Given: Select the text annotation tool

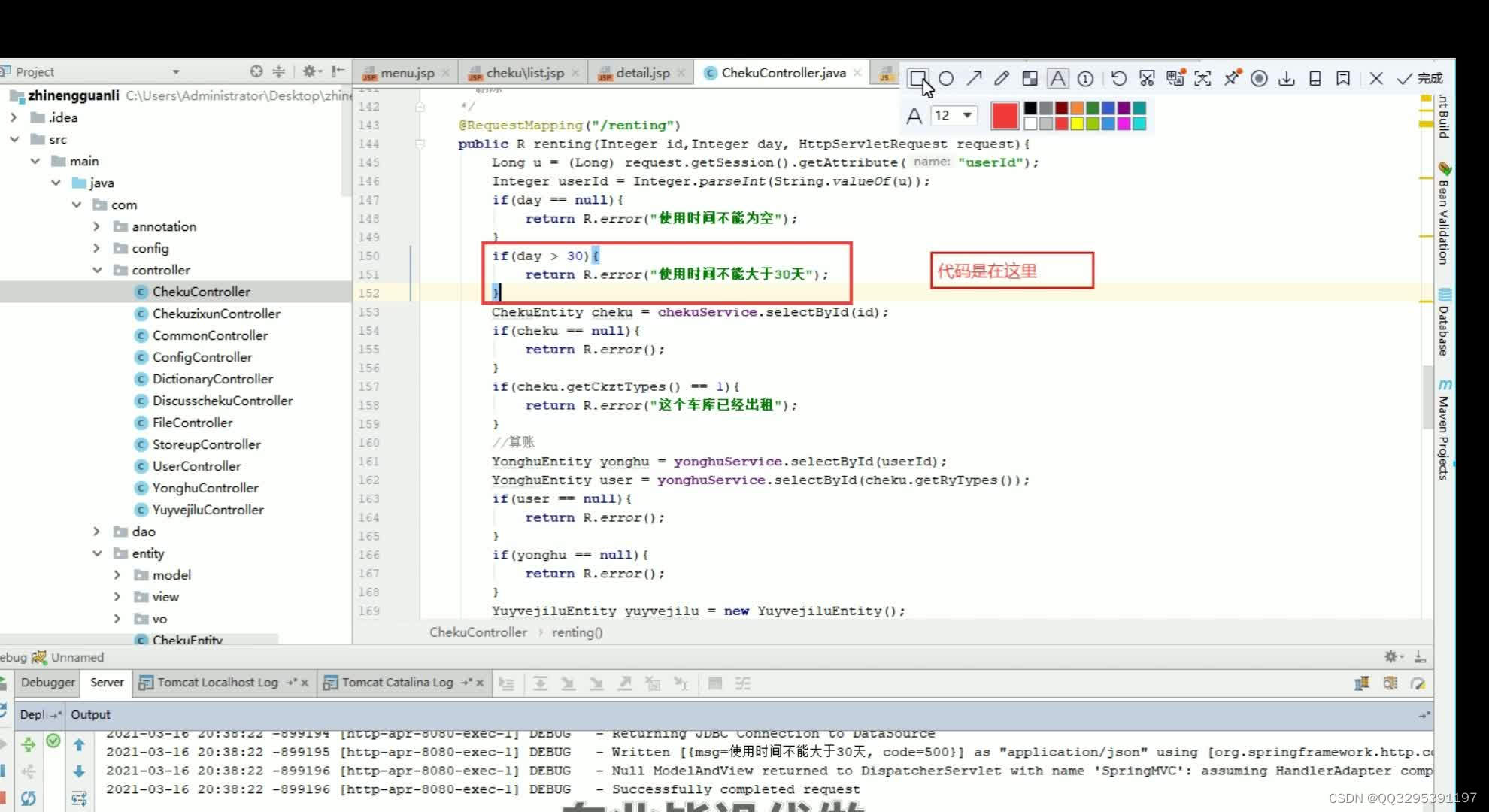Looking at the screenshot, I should tap(1057, 78).
